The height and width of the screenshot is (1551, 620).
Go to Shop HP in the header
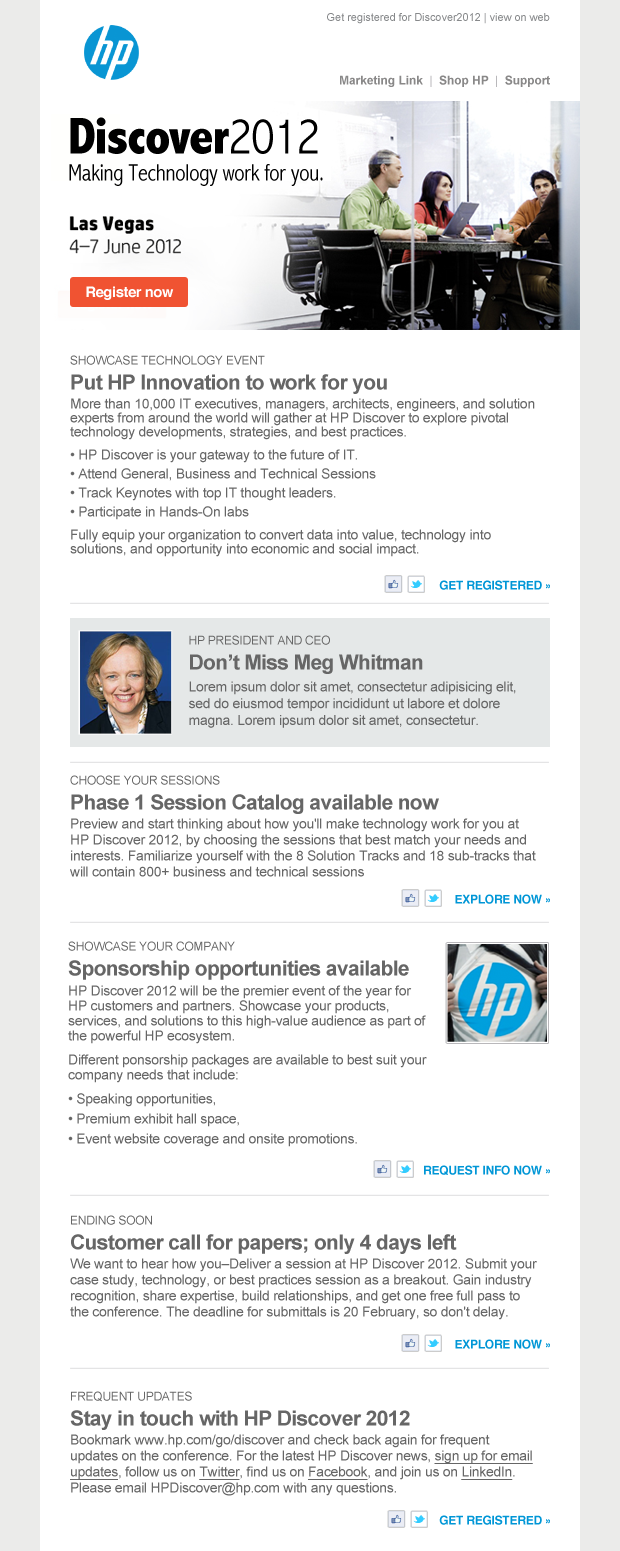pos(464,81)
